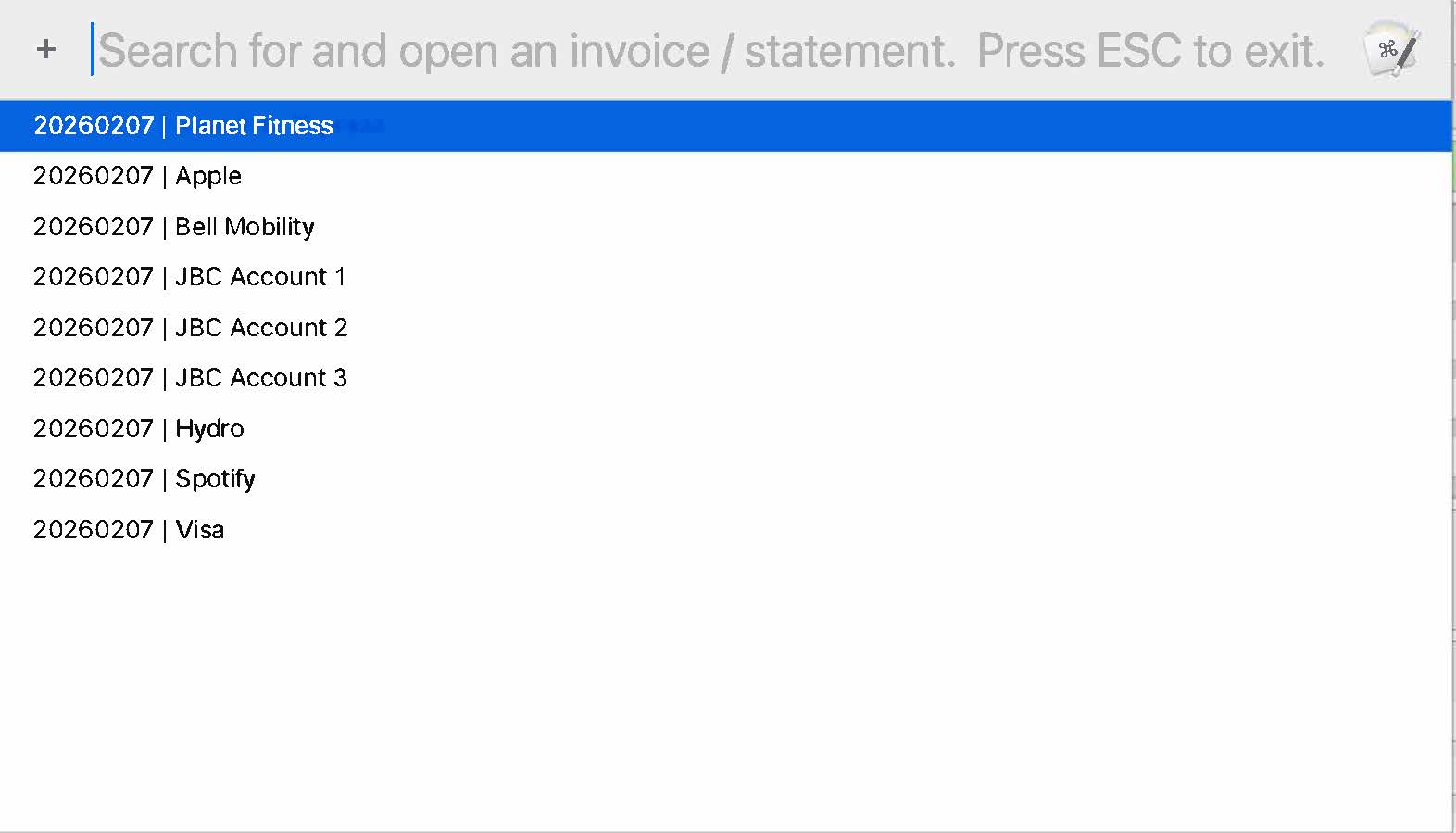The height and width of the screenshot is (833, 1456).
Task: Click the 20260207 | Visa list item
Action: 129,530
